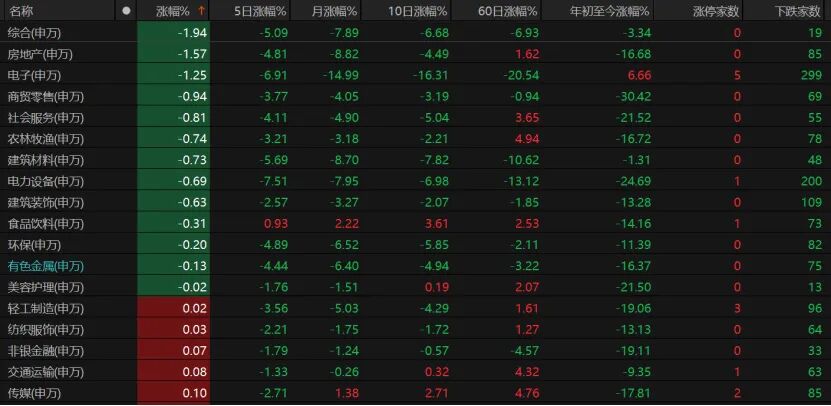Image resolution: width=831 pixels, height=406 pixels.
Task: Select the 社会服务(申万) row name
Action: click(46, 118)
